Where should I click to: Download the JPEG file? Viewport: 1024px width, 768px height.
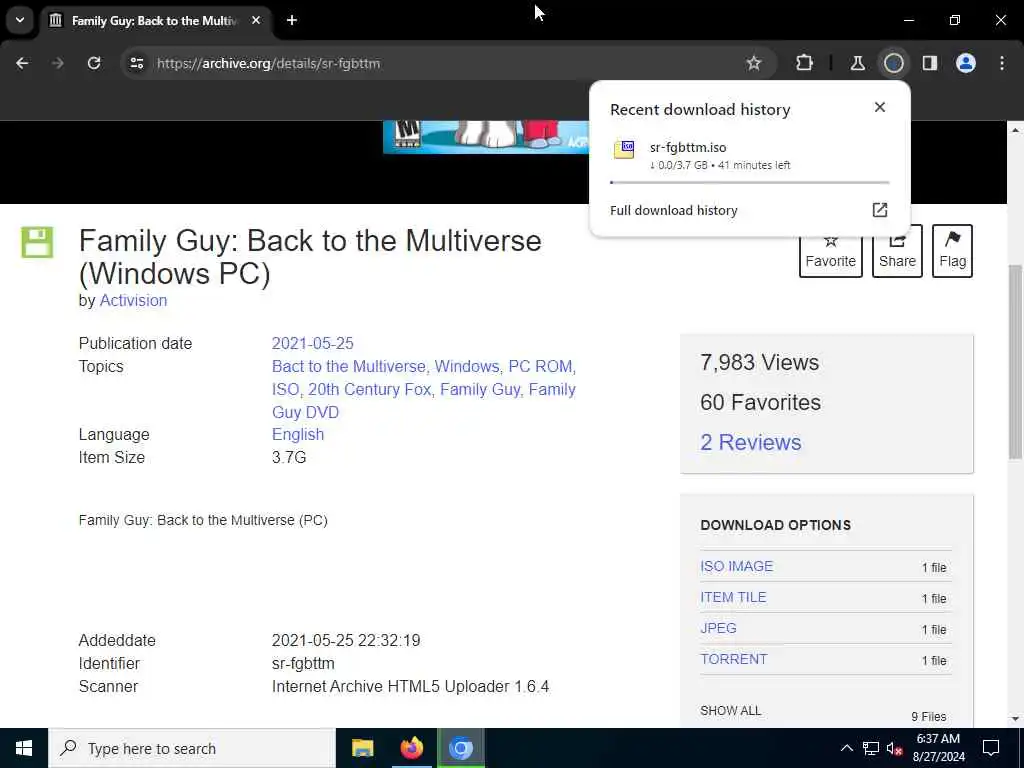(x=718, y=628)
